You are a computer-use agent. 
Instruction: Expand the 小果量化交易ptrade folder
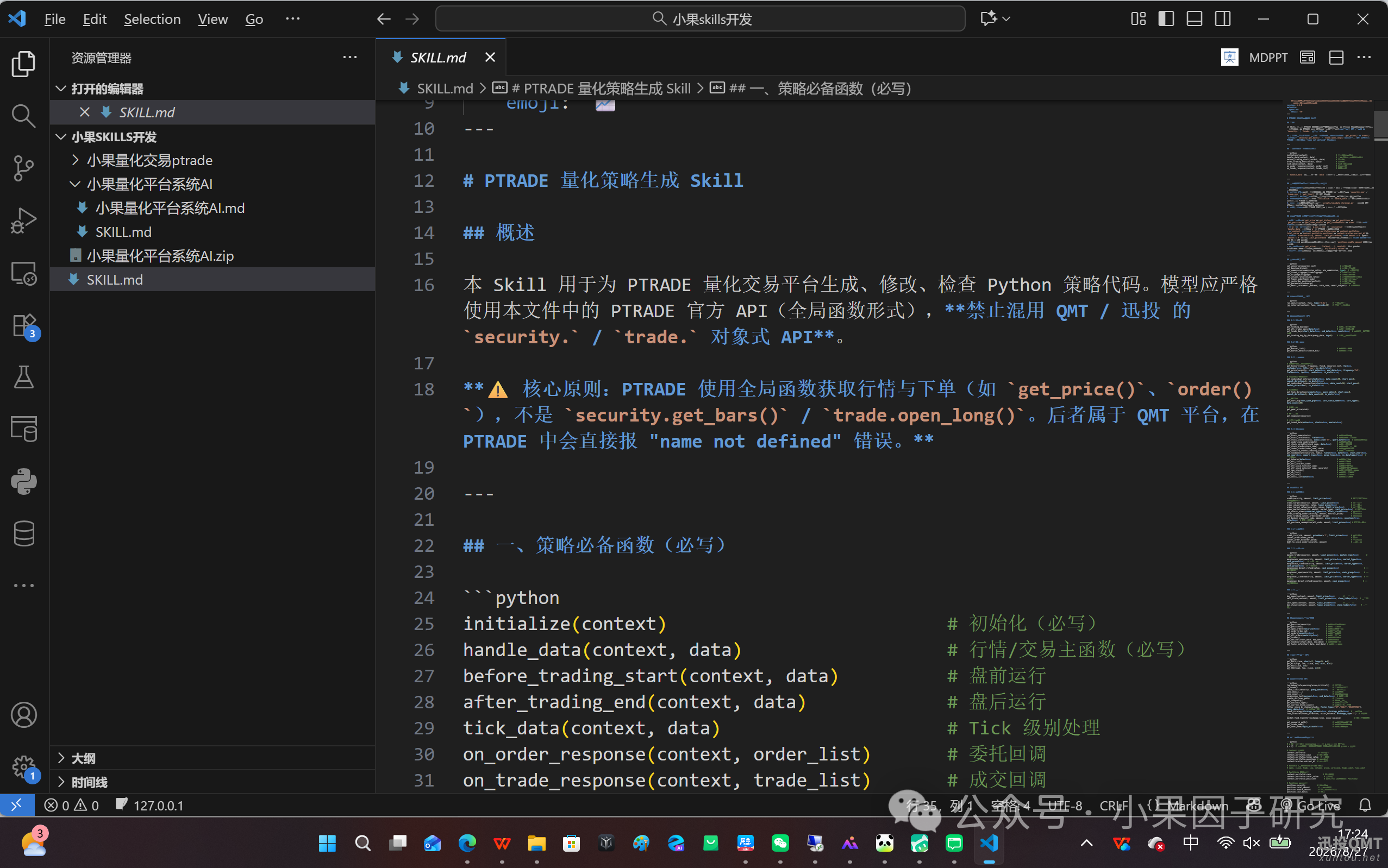(74, 160)
